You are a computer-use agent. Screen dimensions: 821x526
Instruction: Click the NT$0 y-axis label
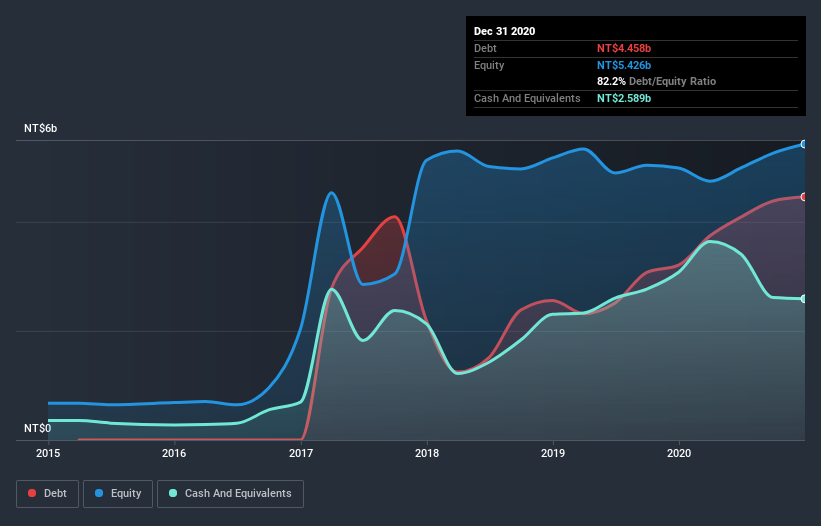pyautogui.click(x=38, y=428)
